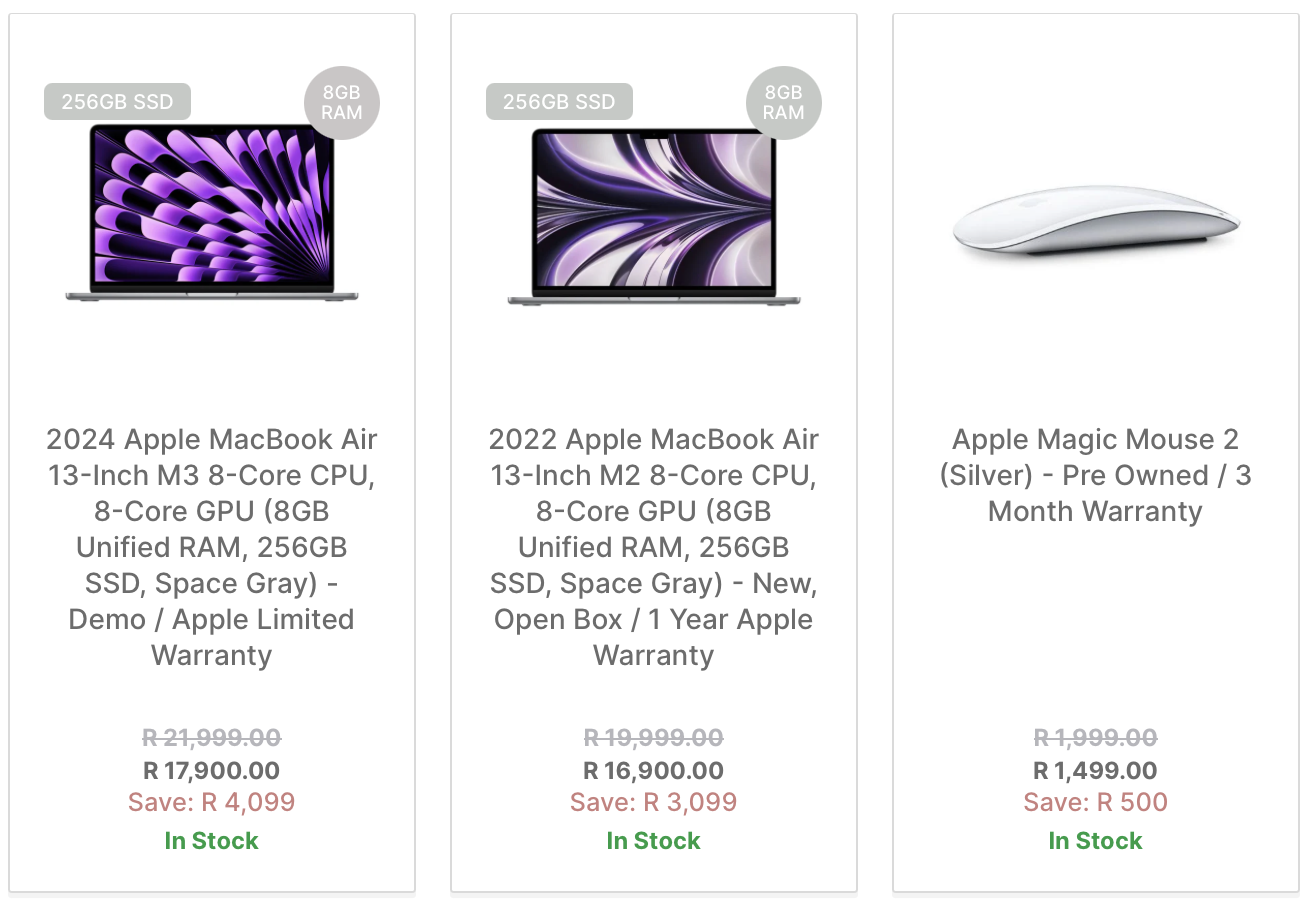The width and height of the screenshot is (1310, 904).
Task: Click the crossed-out R 1,999.00 price
Action: (1095, 738)
